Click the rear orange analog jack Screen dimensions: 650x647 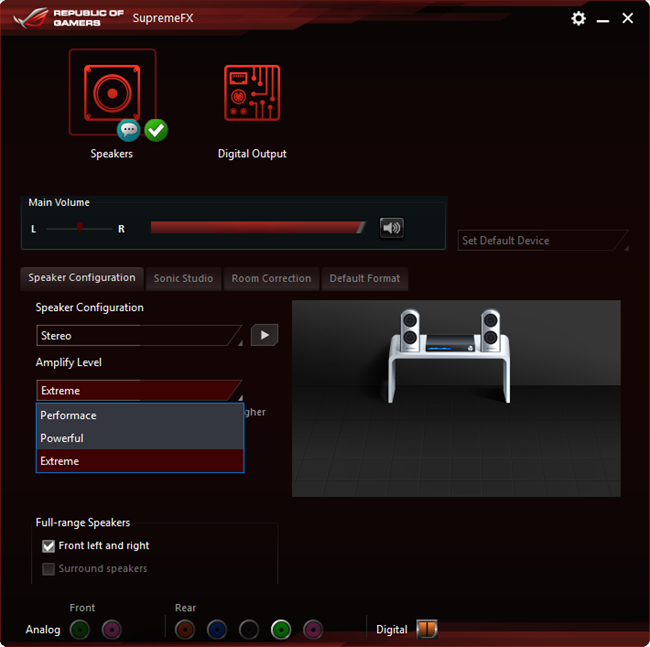pos(185,630)
